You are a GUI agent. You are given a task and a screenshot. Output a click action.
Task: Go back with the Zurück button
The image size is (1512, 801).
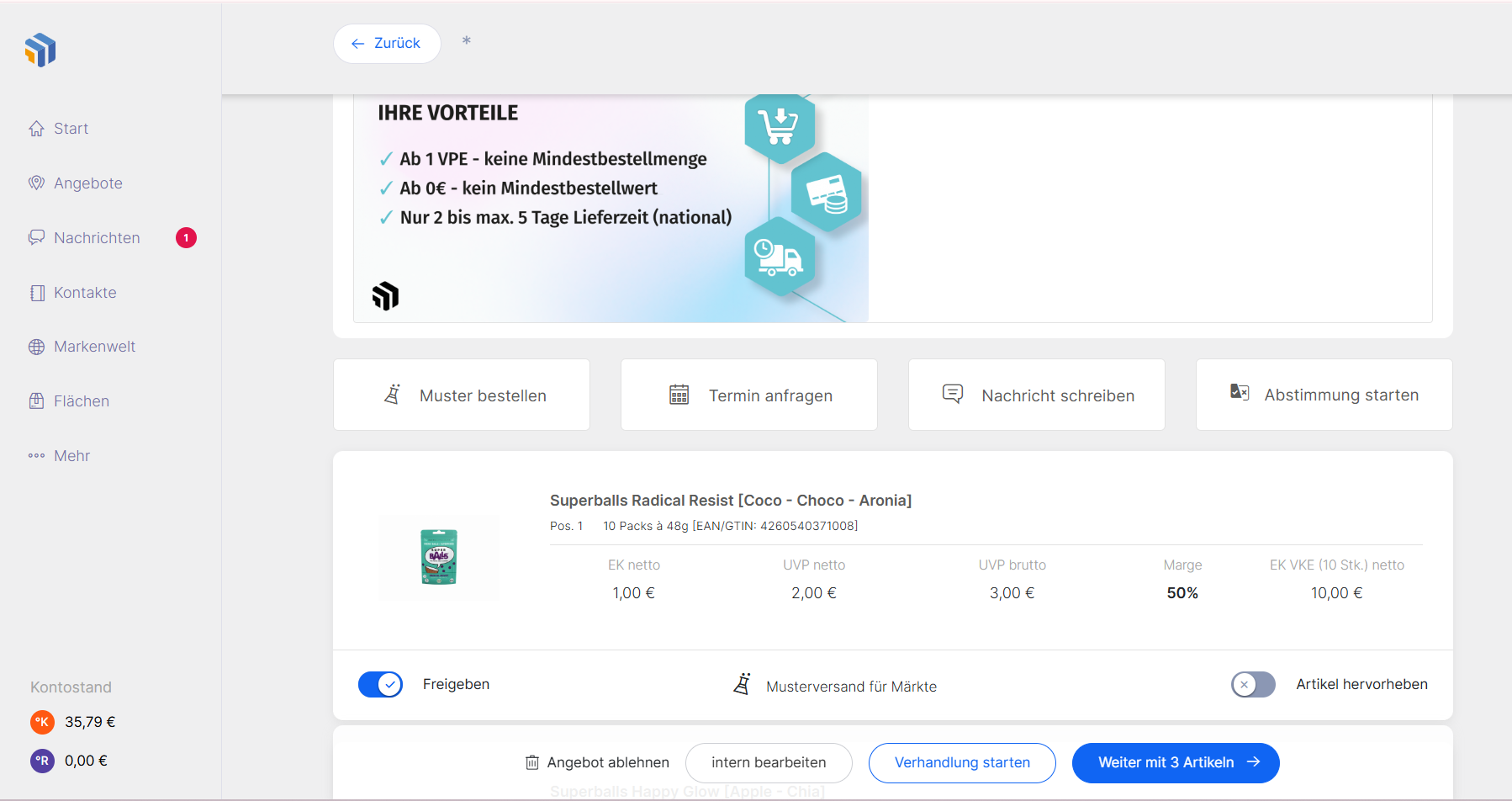coord(387,44)
